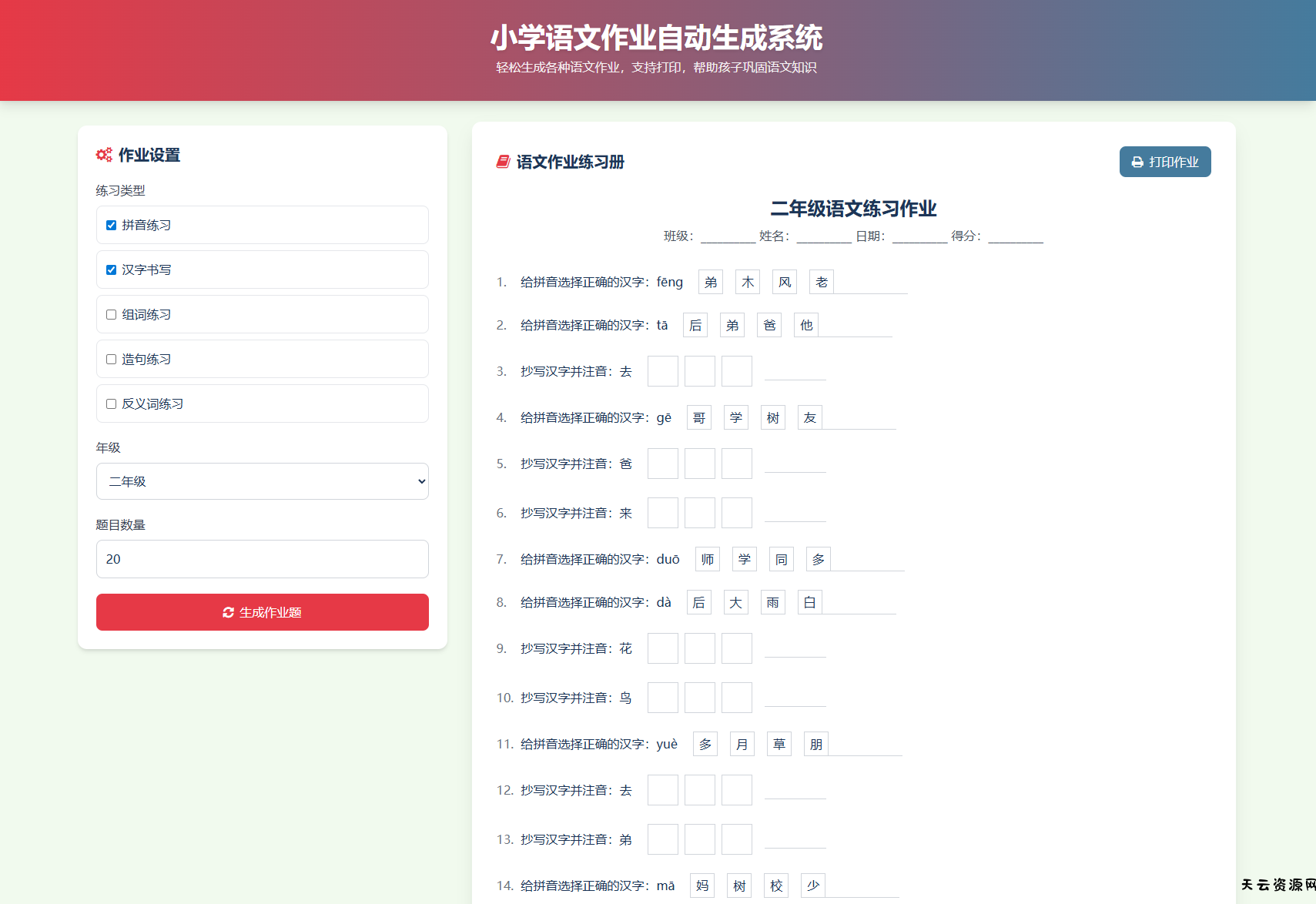Click the red book icon beside 语文作业练习册
The height and width of the screenshot is (904, 1316).
point(503,162)
